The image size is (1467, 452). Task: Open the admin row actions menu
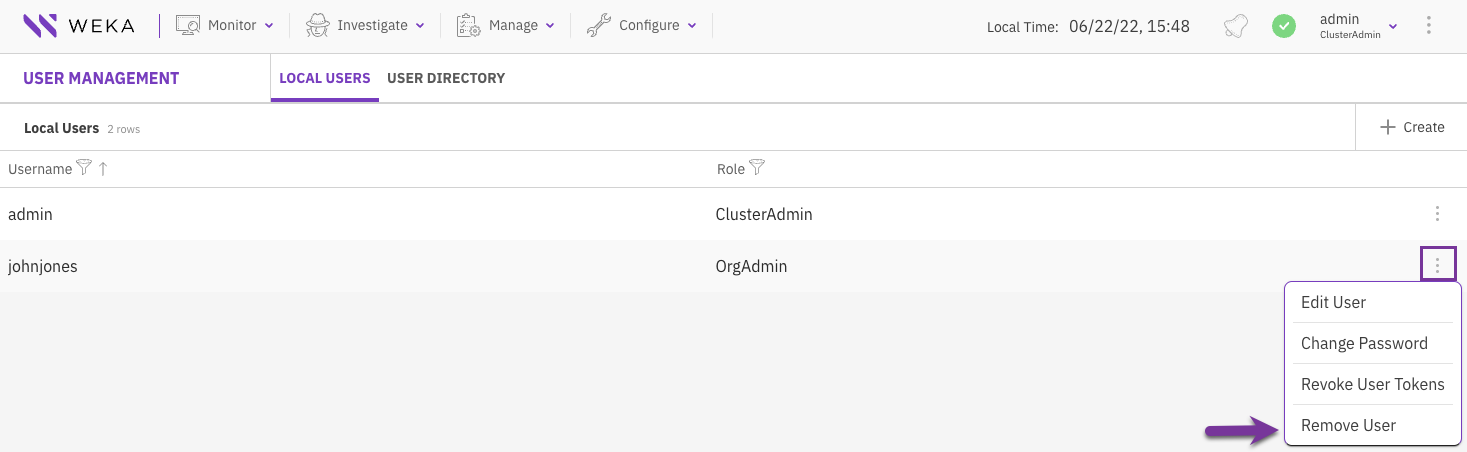coord(1437,213)
